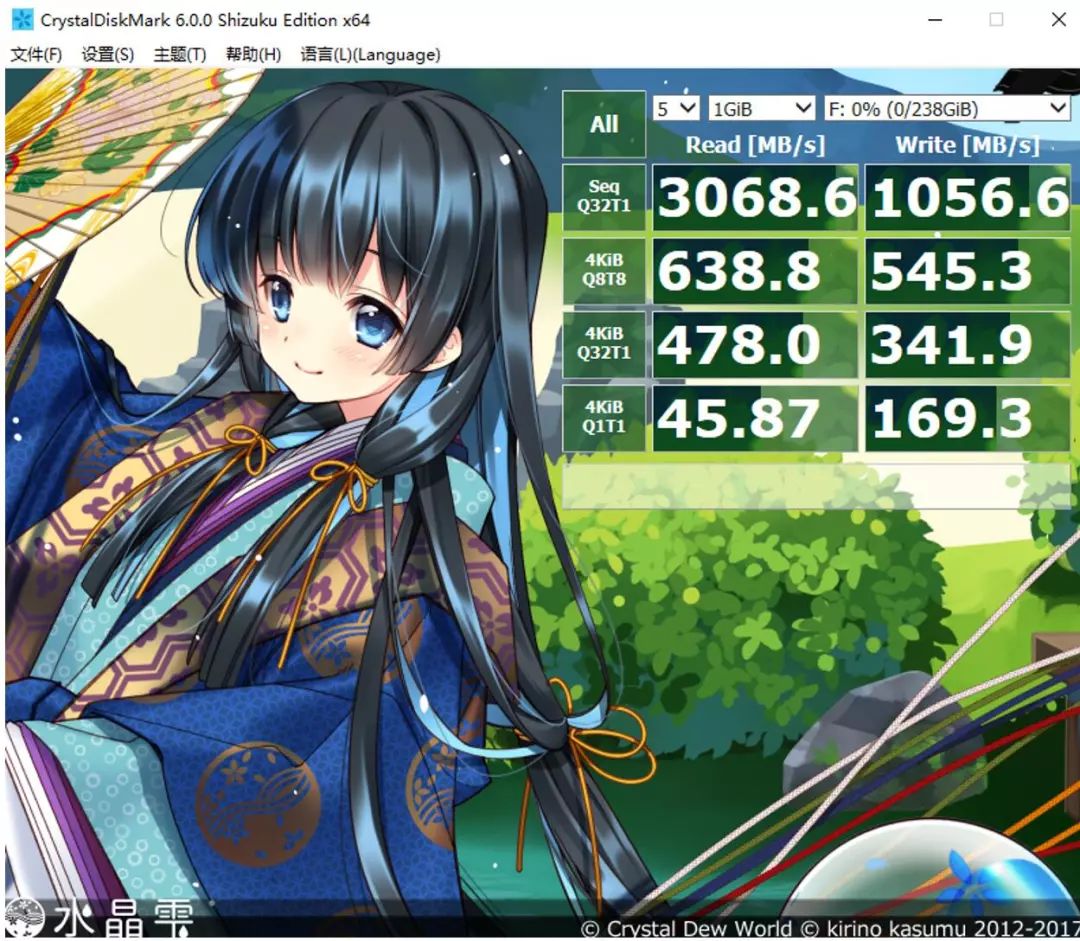The height and width of the screenshot is (941, 1080).
Task: Open the 主题(T) theme menu
Action: click(x=180, y=55)
